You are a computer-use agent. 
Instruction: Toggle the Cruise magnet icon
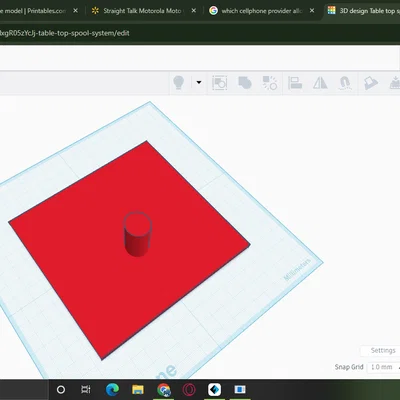point(345,83)
